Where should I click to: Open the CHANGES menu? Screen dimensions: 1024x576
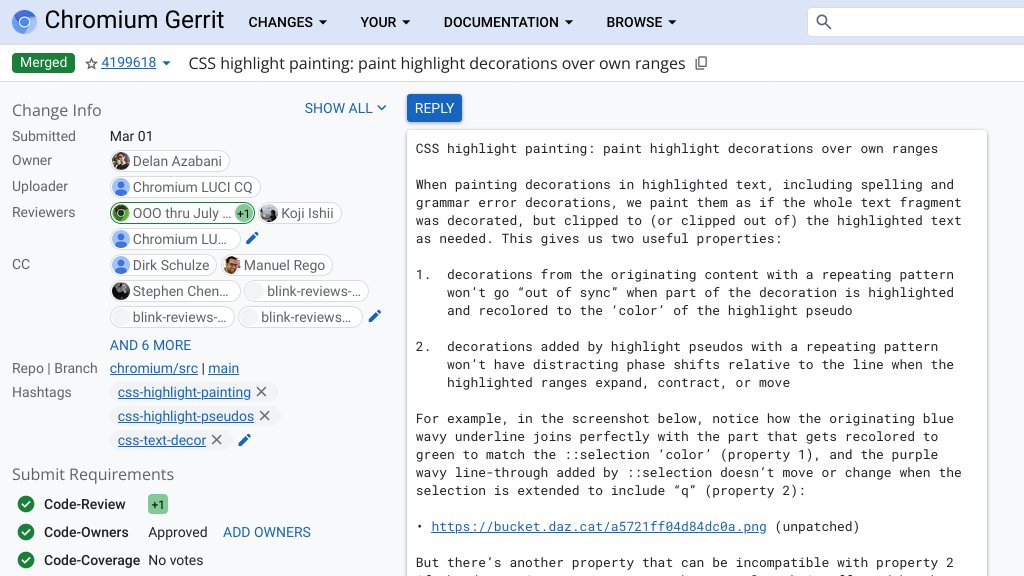(x=287, y=22)
